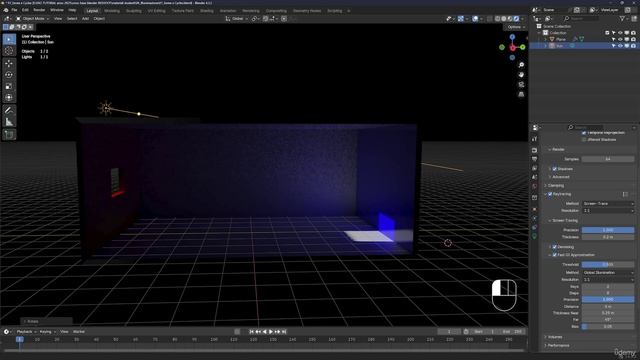Toggle the Raytracing checkbox
The image size is (640, 360).
[550, 194]
